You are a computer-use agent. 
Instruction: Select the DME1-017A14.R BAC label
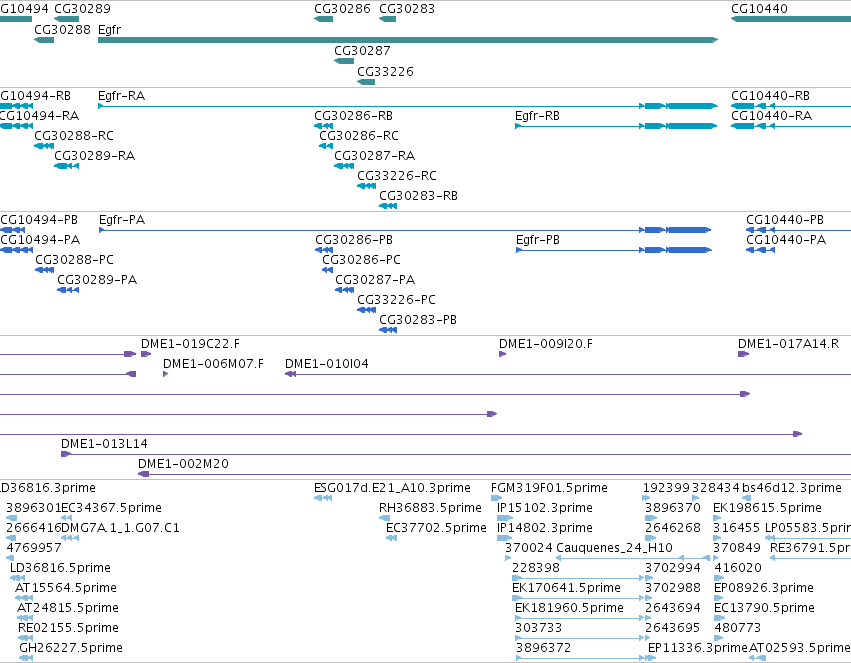(x=788, y=344)
